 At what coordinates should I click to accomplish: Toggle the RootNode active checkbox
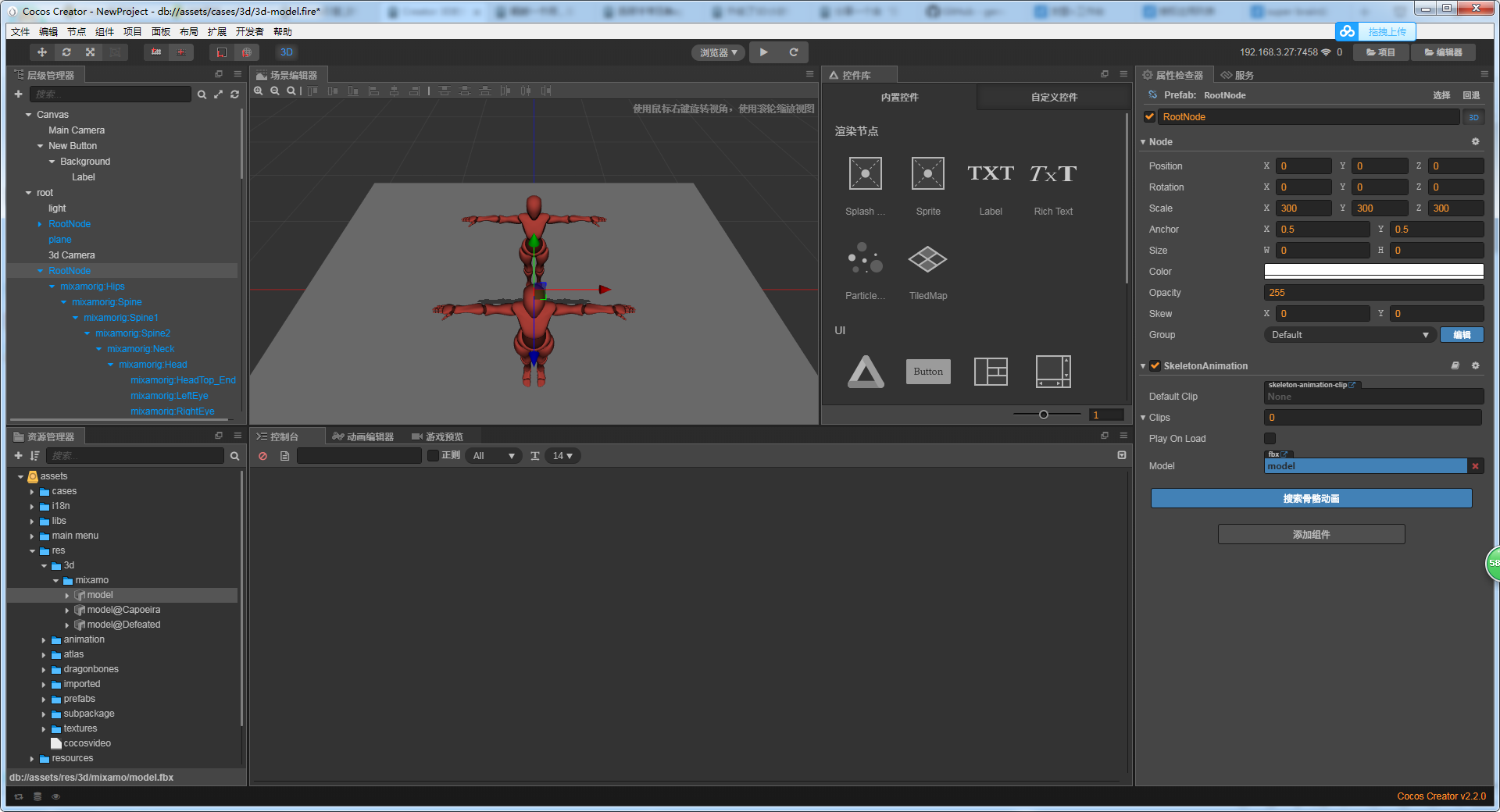1149,117
